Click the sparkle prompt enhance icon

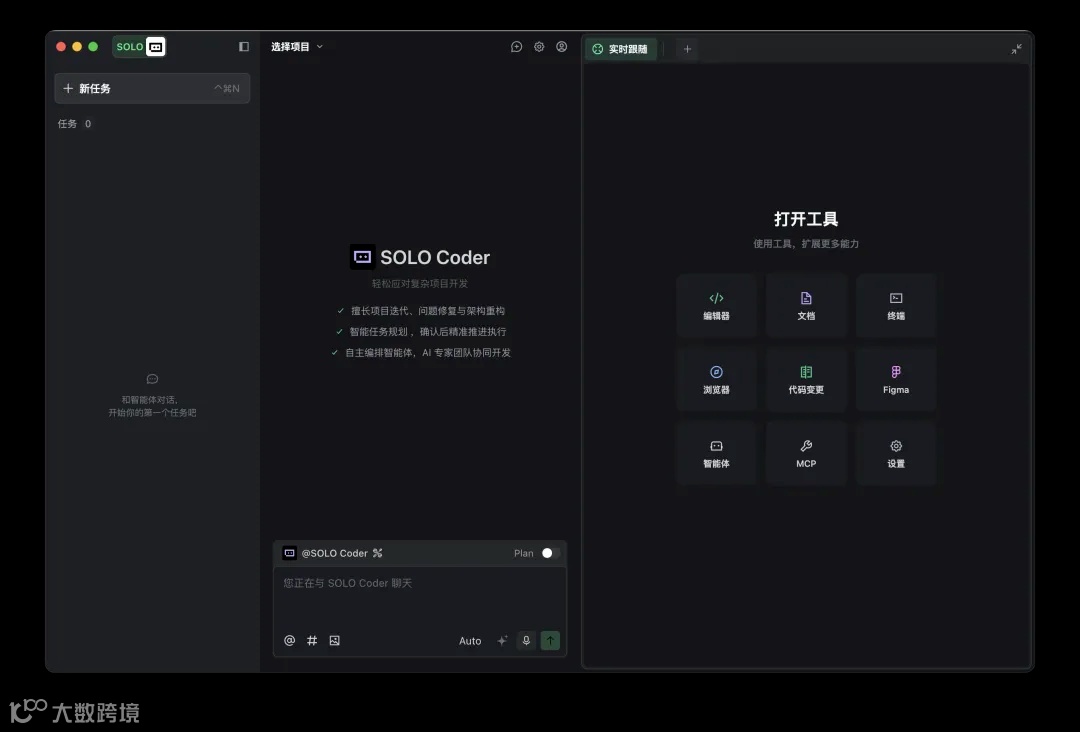(x=503, y=640)
